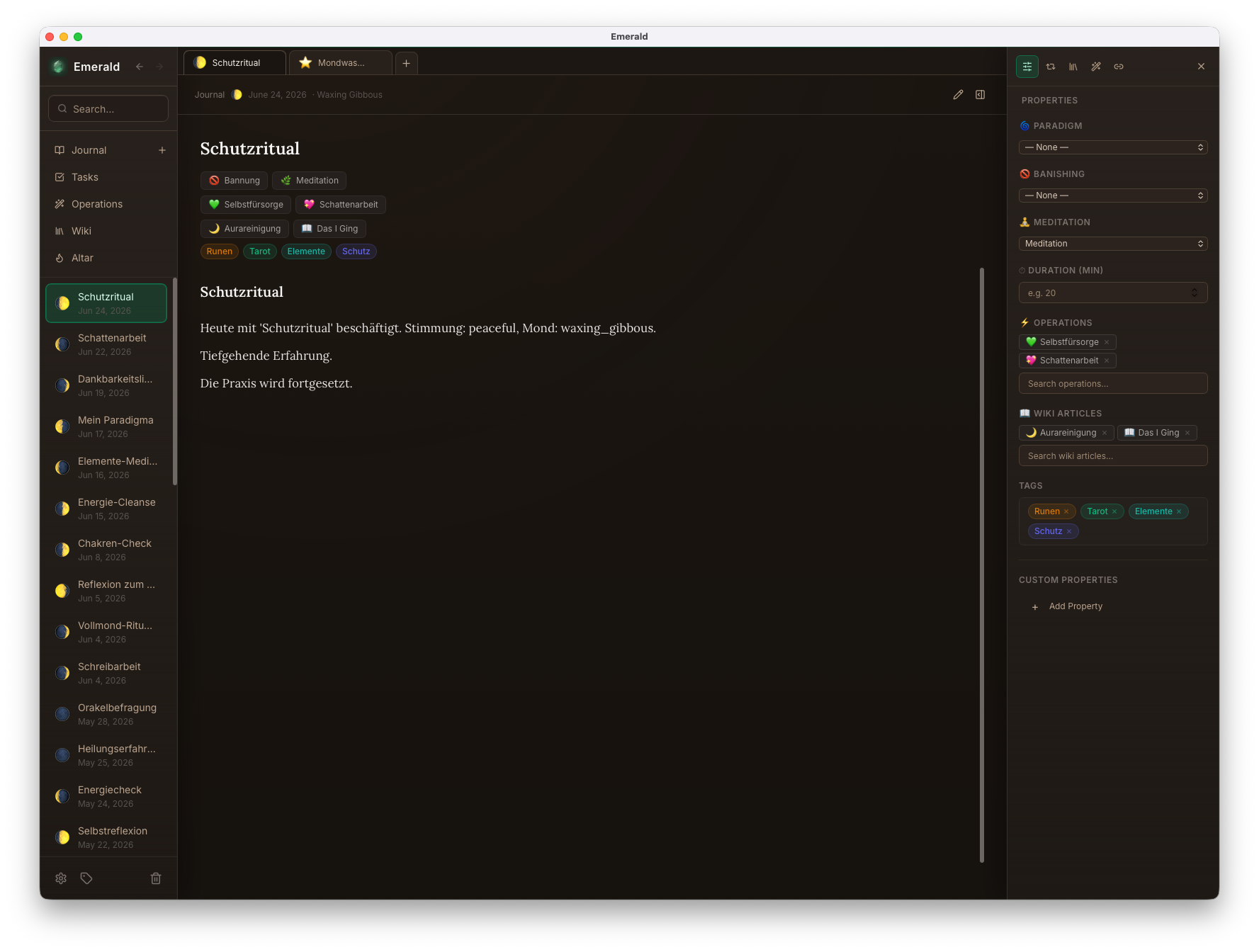
Task: Remove the Tarot tag in properties
Action: (x=1114, y=511)
